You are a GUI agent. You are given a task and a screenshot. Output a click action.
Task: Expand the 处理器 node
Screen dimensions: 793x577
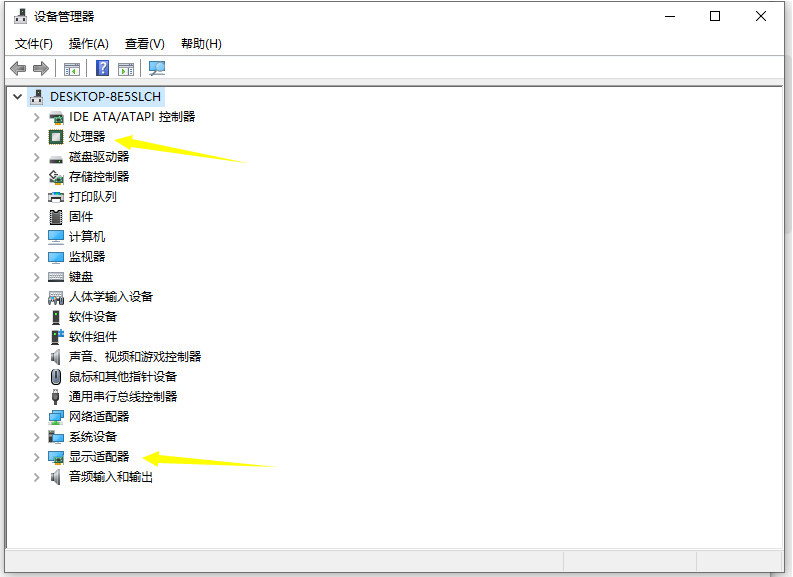coord(37,137)
